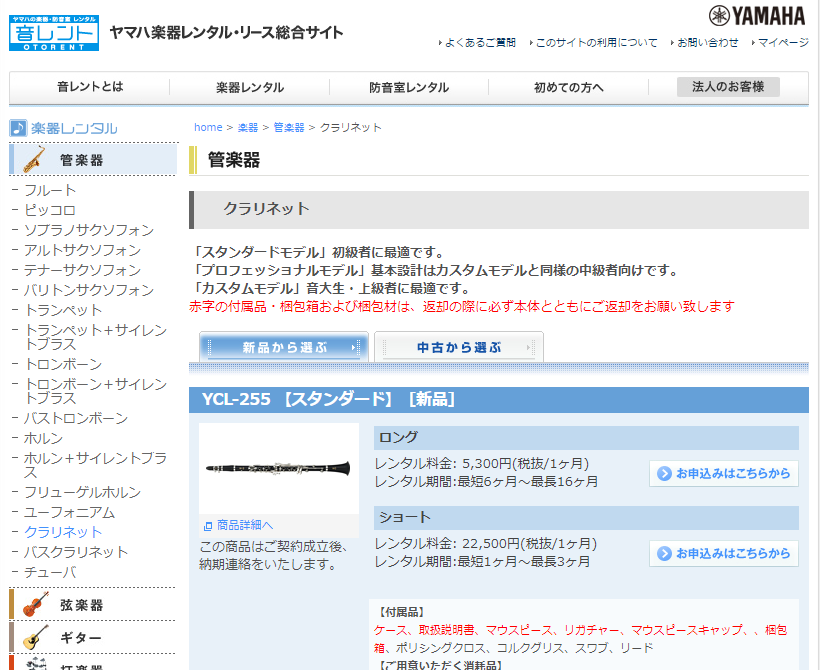This screenshot has height=670, width=820.
Task: Click the YCL-255 【スタンダード】 product title
Action: pyautogui.click(x=328, y=400)
